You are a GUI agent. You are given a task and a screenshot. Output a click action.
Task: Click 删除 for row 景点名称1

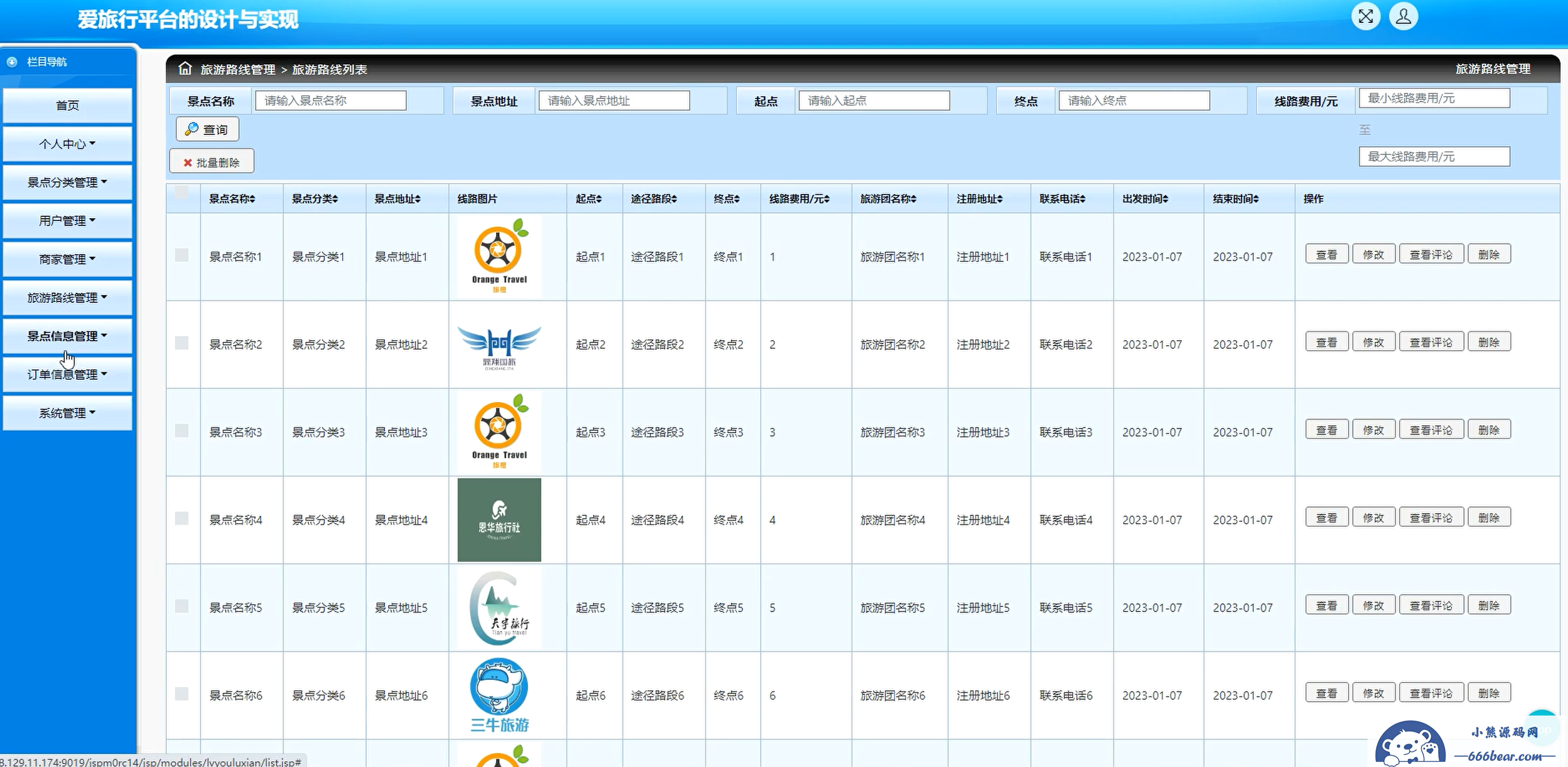click(1489, 254)
